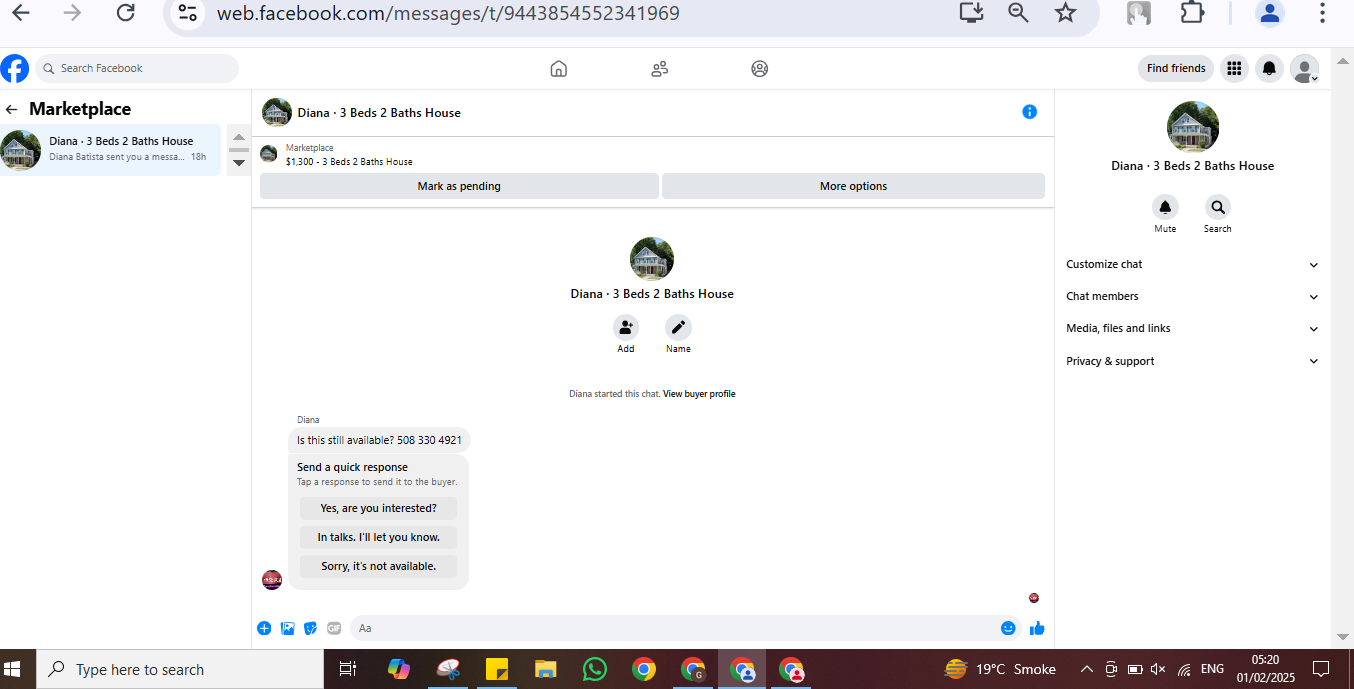Open the Friends icon in top navigation
This screenshot has width=1354, height=689.
659,68
